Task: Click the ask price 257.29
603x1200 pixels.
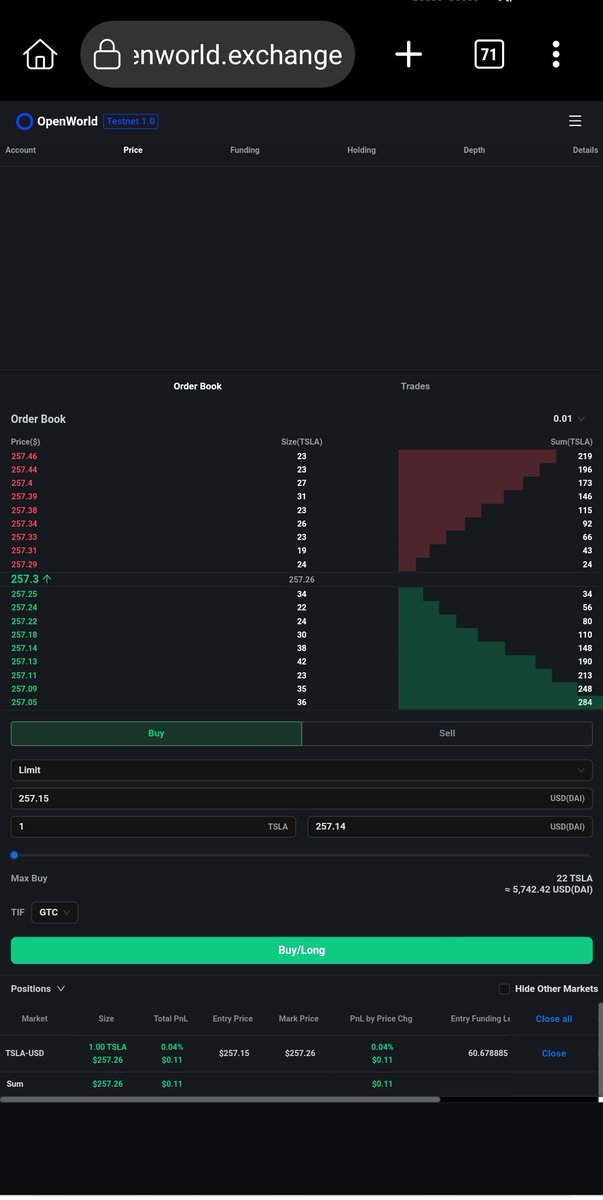Action: [x=24, y=565]
